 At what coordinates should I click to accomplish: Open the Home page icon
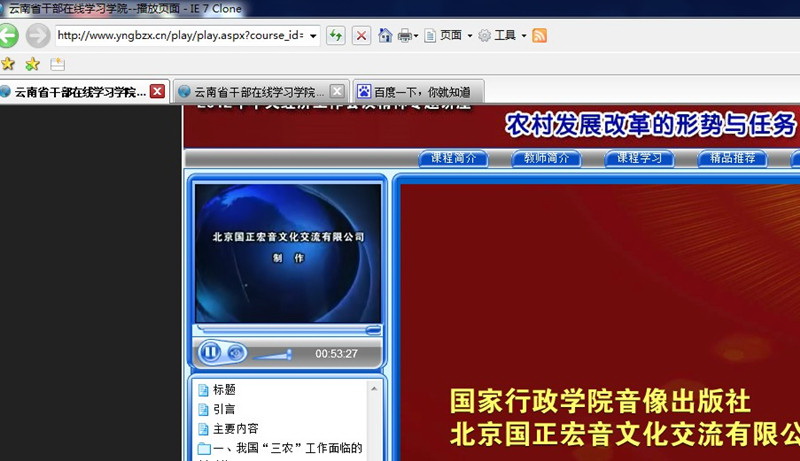coord(385,35)
